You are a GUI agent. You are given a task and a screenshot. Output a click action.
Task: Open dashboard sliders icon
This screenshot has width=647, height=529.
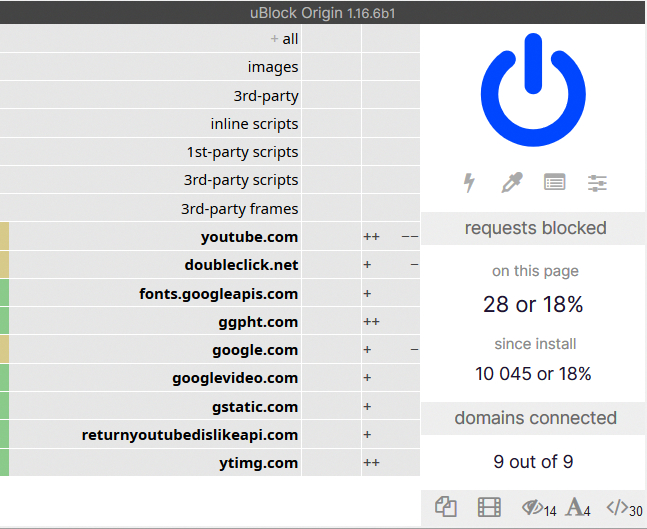(x=597, y=183)
